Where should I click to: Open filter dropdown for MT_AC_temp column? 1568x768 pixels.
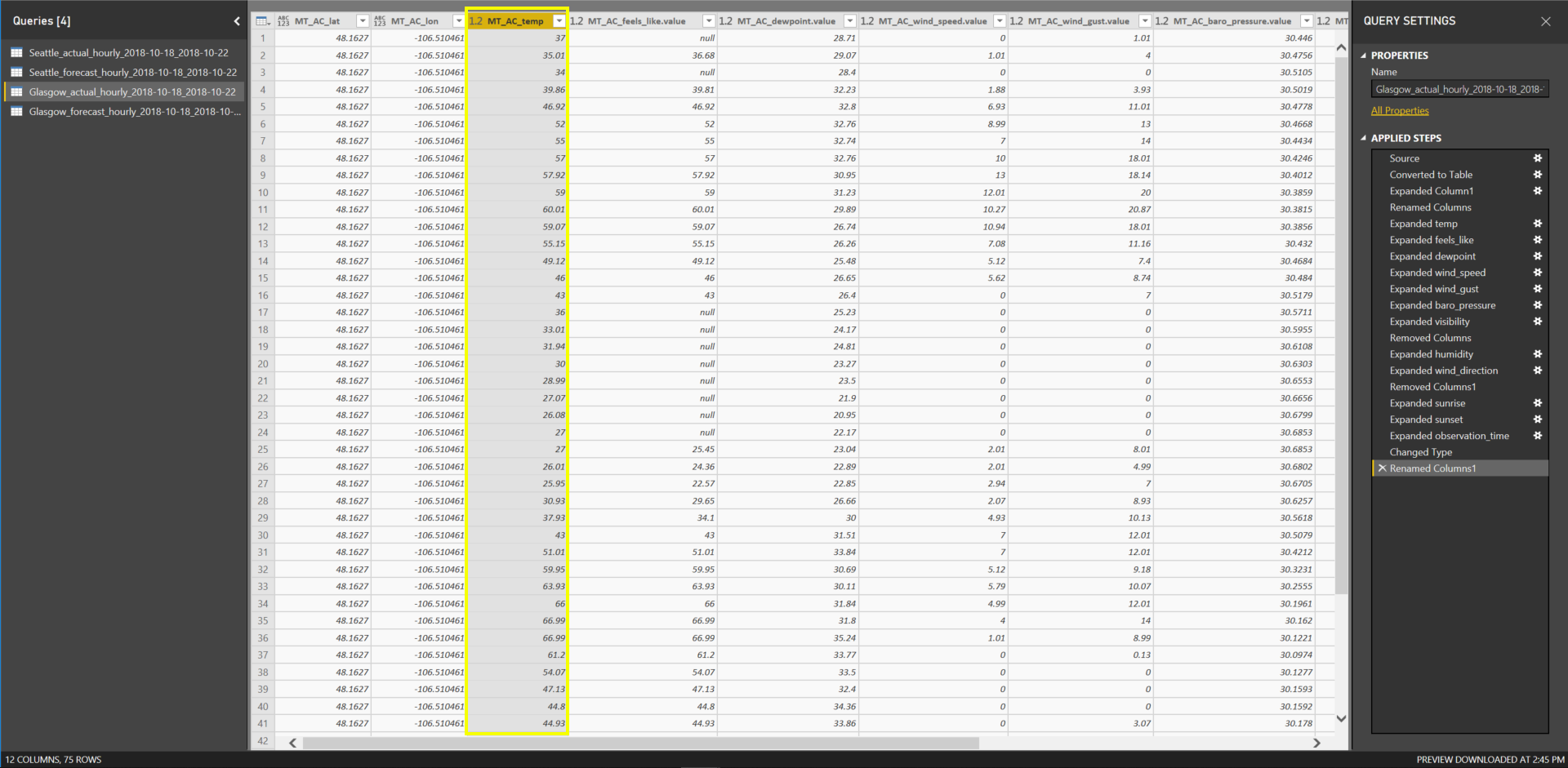point(559,21)
